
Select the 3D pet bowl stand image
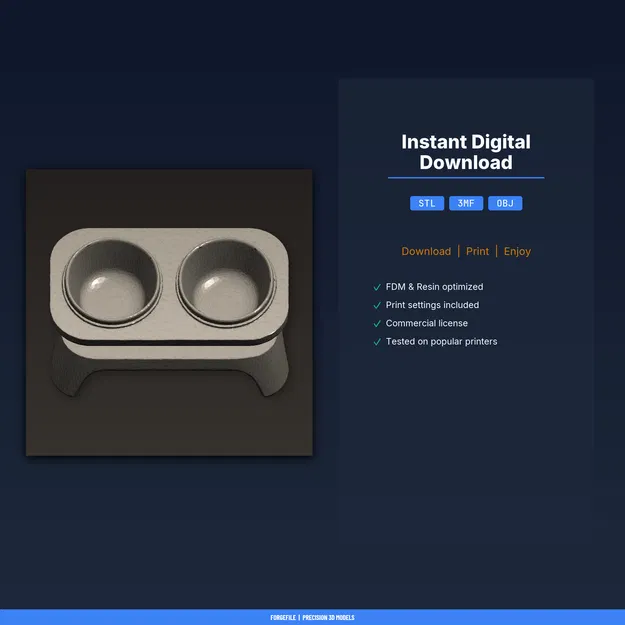tap(169, 312)
